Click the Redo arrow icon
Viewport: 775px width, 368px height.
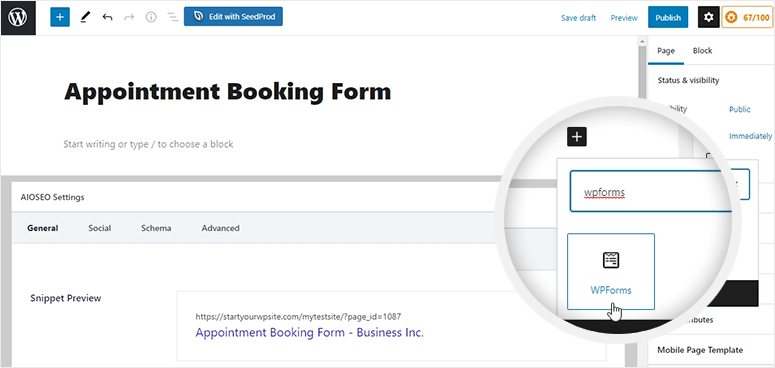129,18
